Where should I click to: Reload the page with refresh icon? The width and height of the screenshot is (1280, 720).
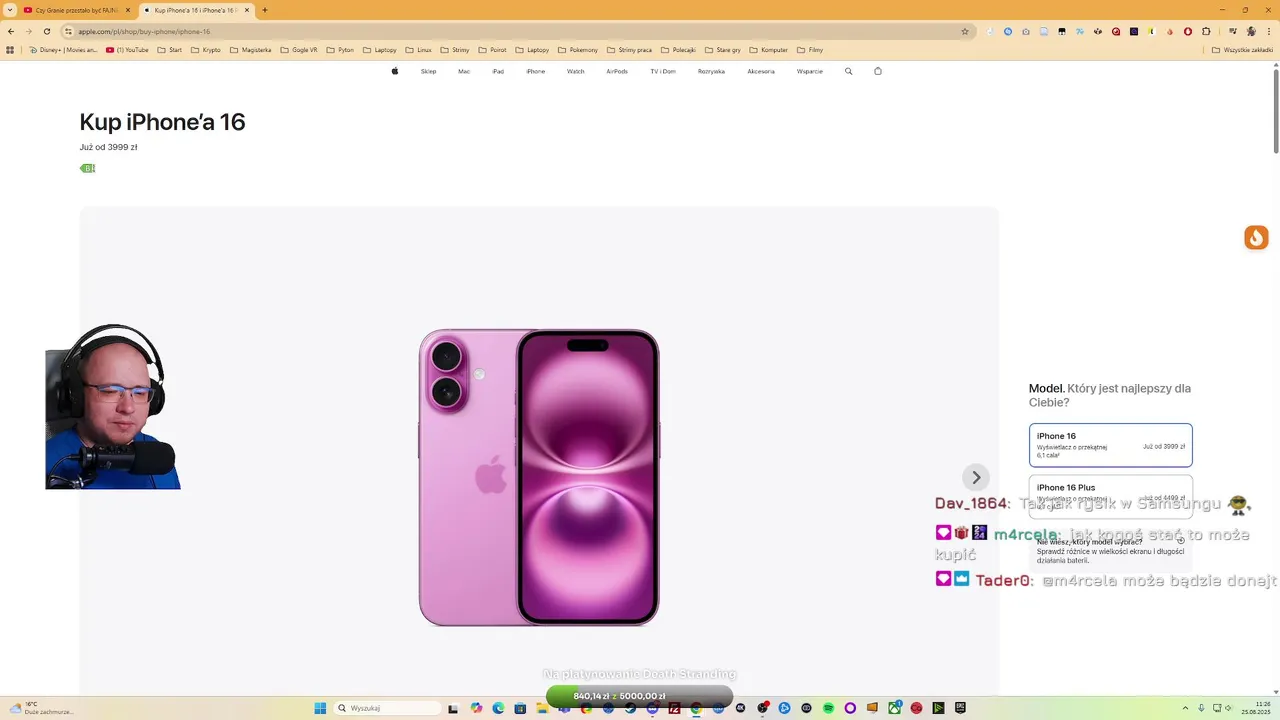pyautogui.click(x=46, y=31)
